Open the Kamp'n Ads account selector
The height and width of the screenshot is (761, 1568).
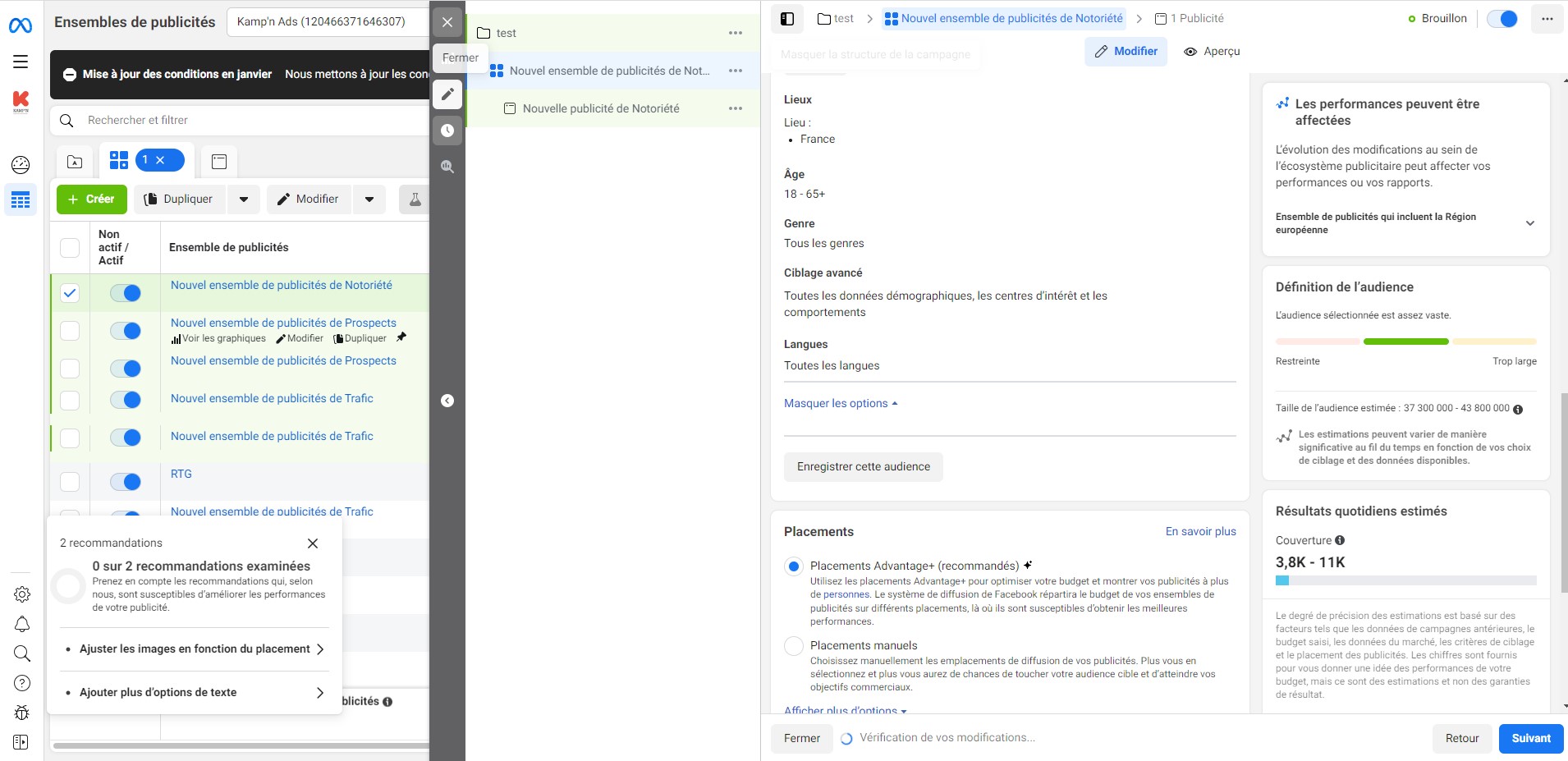328,22
